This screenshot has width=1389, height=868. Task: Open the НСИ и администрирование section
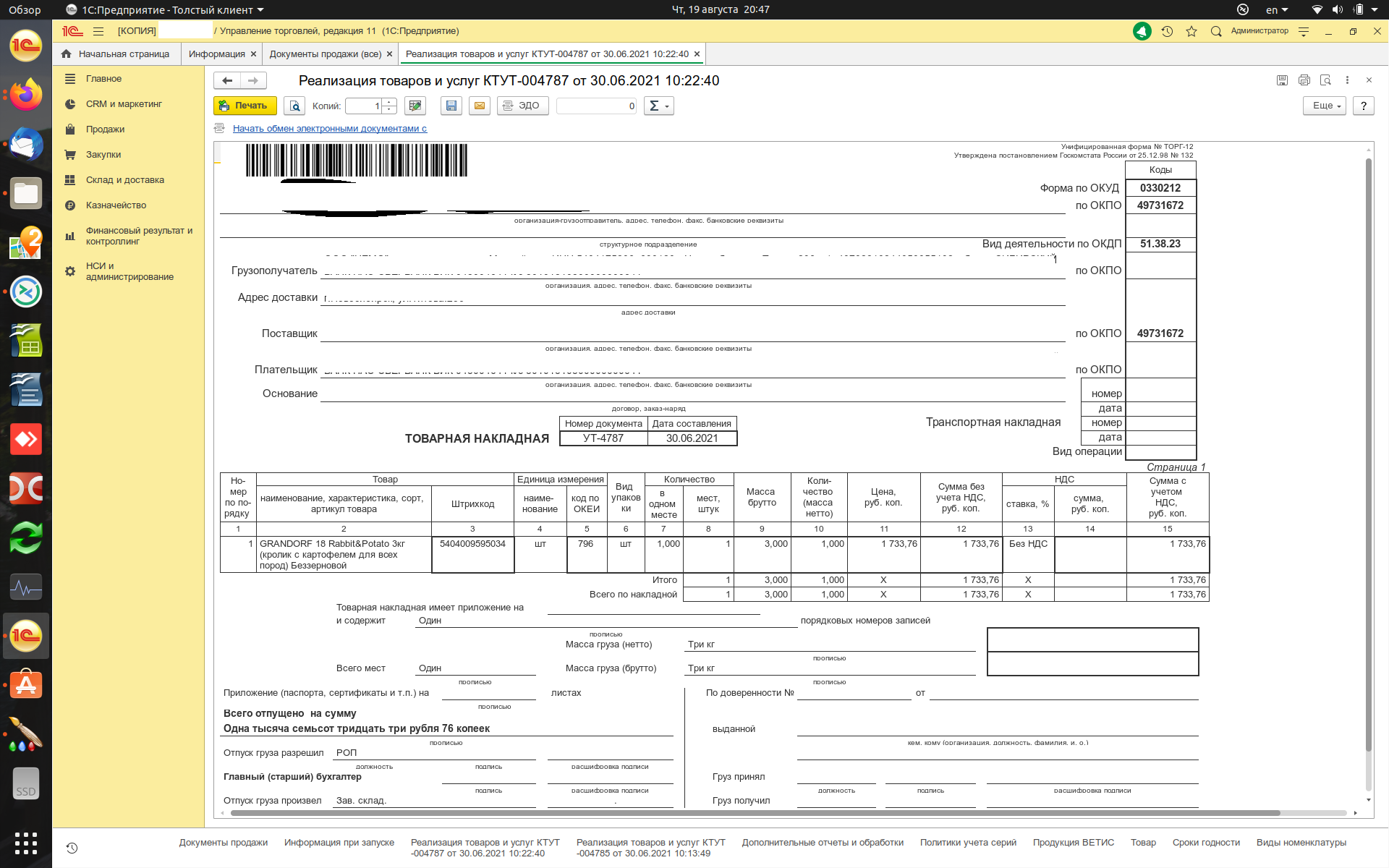point(129,271)
